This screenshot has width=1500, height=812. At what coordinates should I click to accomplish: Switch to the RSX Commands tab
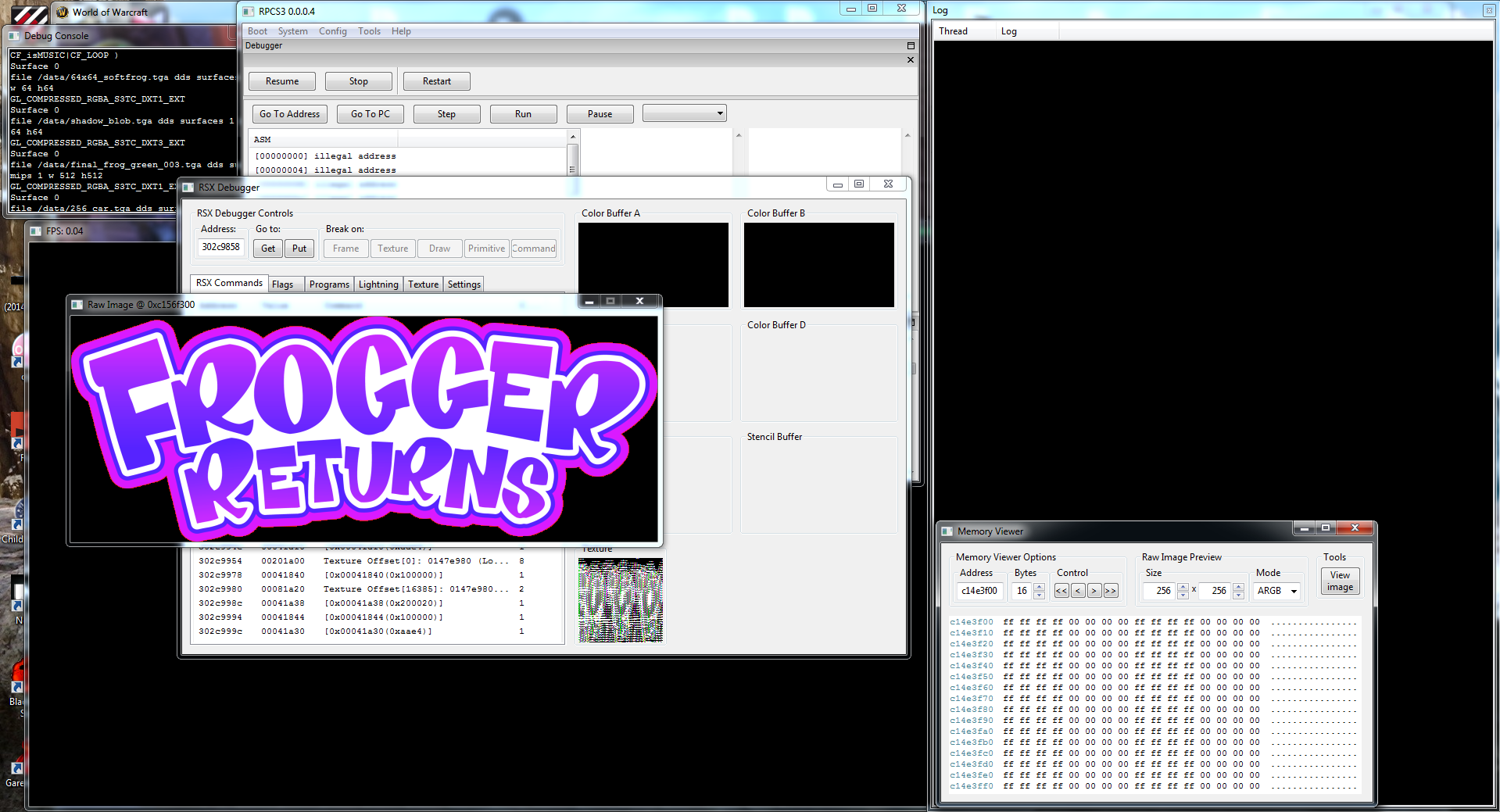coord(229,283)
